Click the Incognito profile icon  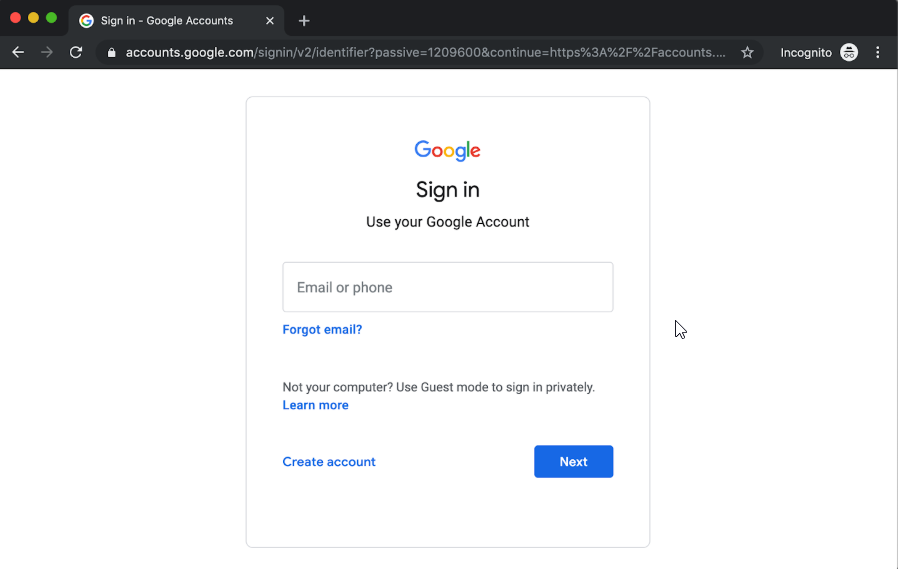pos(849,52)
